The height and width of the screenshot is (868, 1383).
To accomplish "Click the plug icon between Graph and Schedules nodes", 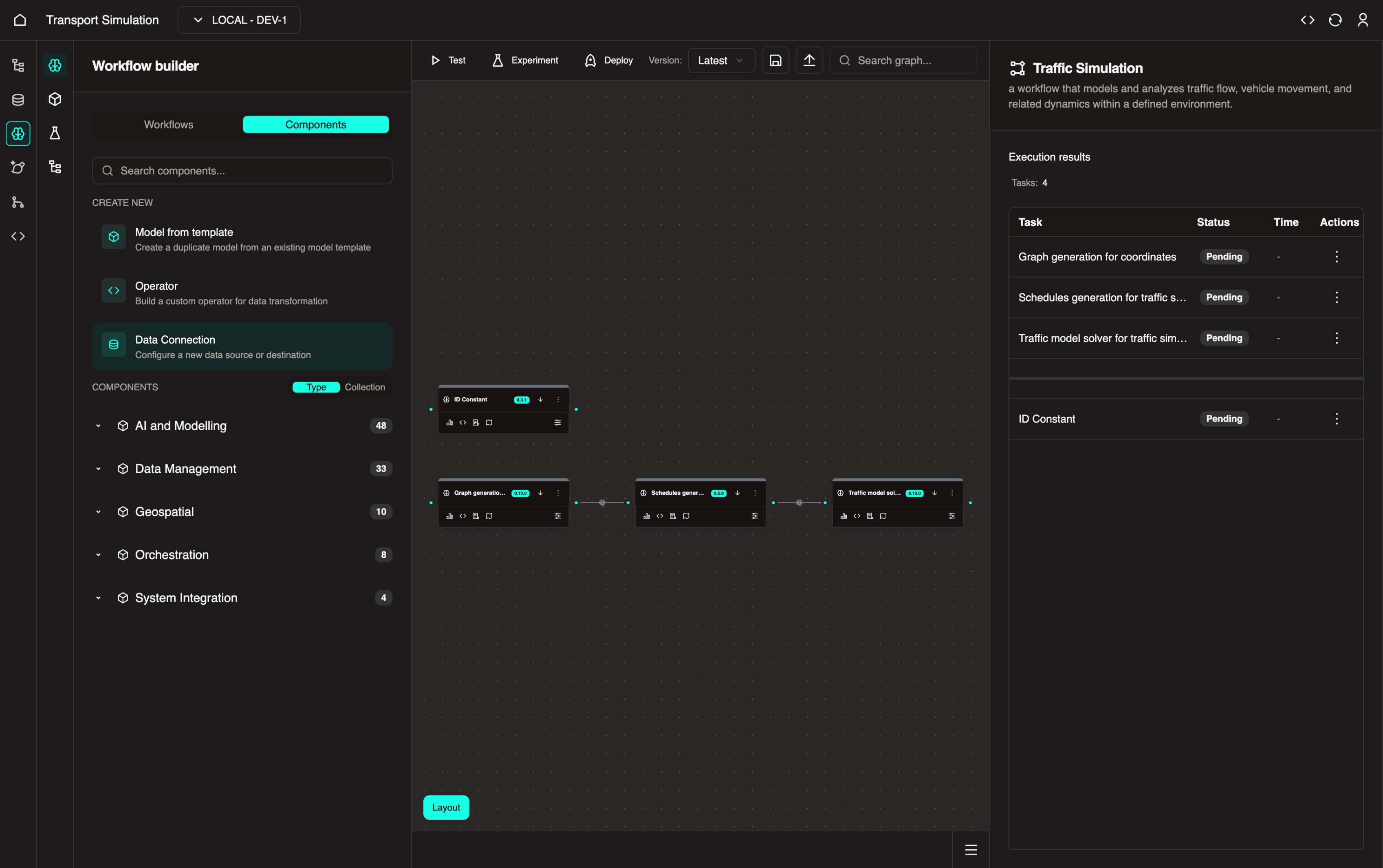I will (602, 502).
